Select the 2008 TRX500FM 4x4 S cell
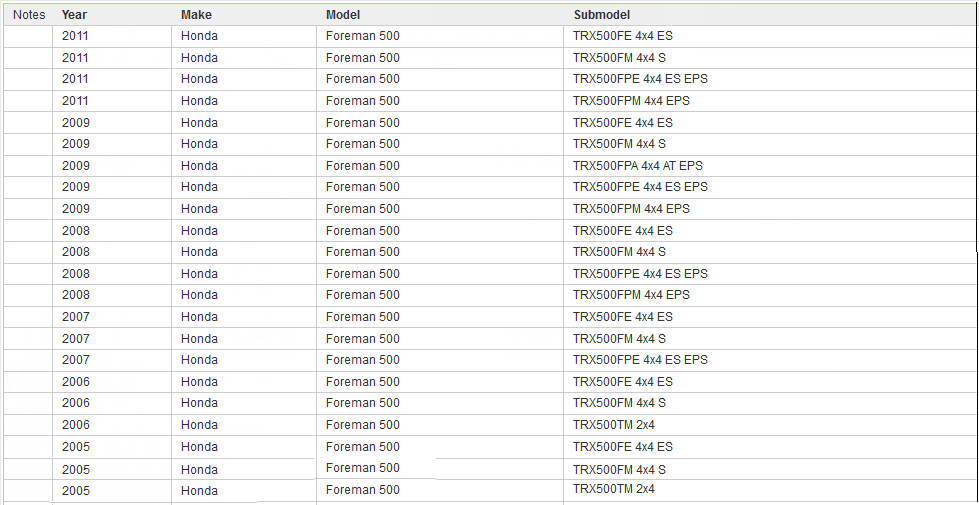Image resolution: width=979 pixels, height=505 pixels. click(619, 252)
